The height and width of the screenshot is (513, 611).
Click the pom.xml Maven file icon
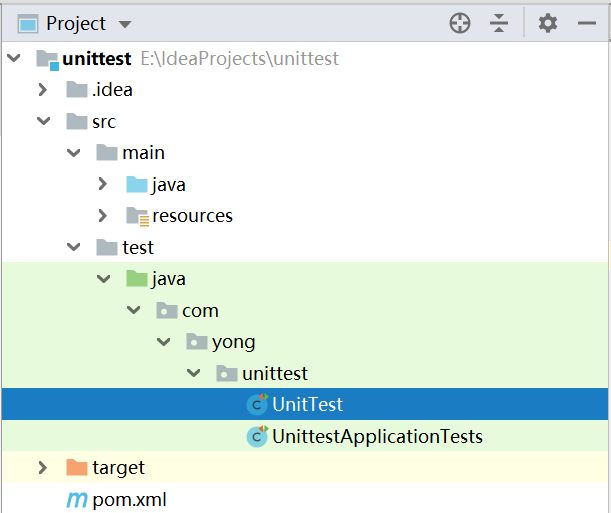pyautogui.click(x=76, y=499)
